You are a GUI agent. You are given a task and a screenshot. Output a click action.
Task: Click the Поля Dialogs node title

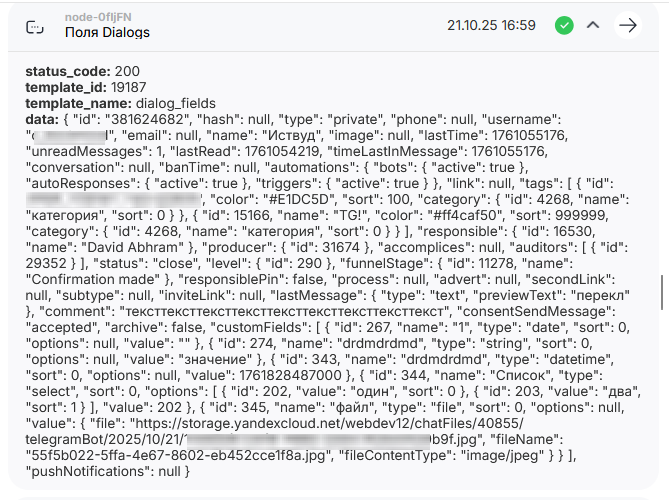coord(107,33)
